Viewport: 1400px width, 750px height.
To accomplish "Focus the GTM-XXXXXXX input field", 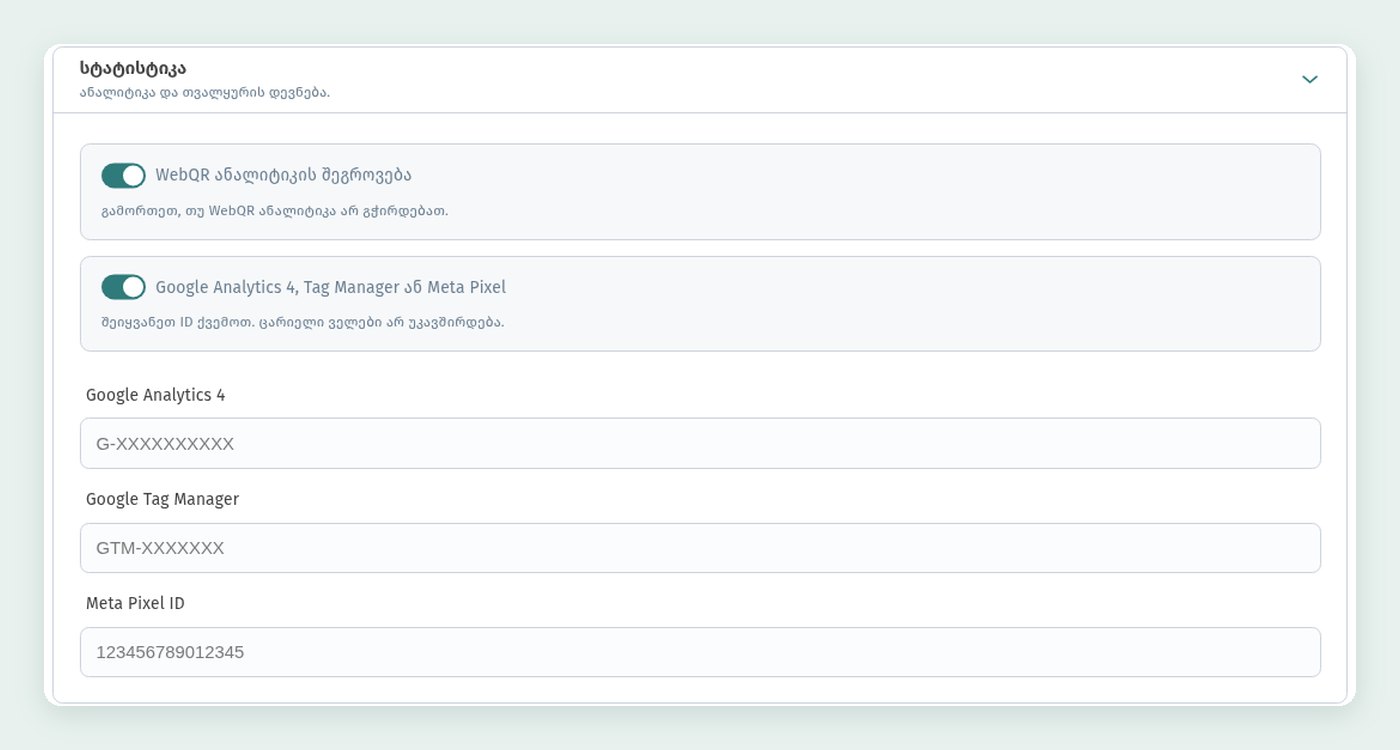I will (700, 548).
